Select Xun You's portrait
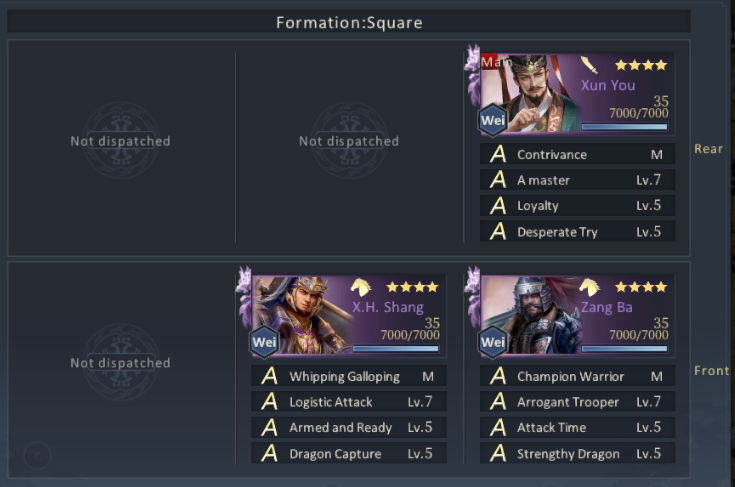The height and width of the screenshot is (487, 735). tap(530, 94)
